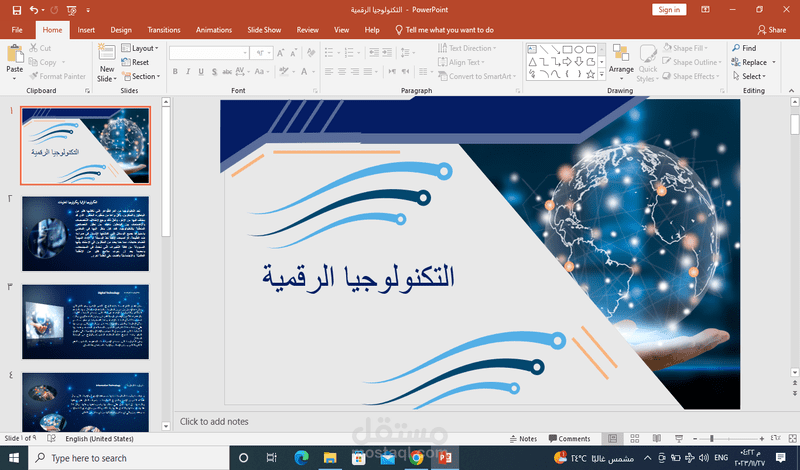The height and width of the screenshot is (470, 800).
Task: Expand the Select dropdown in Editing
Action: (749, 76)
